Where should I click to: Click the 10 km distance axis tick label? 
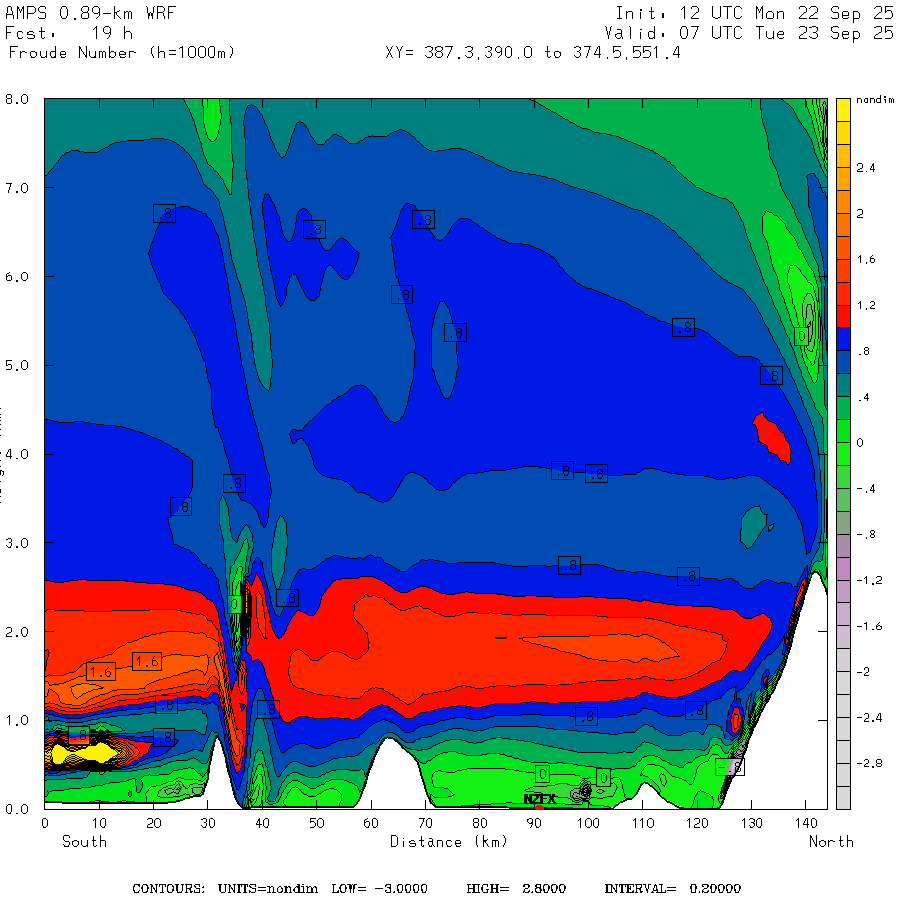(99, 824)
